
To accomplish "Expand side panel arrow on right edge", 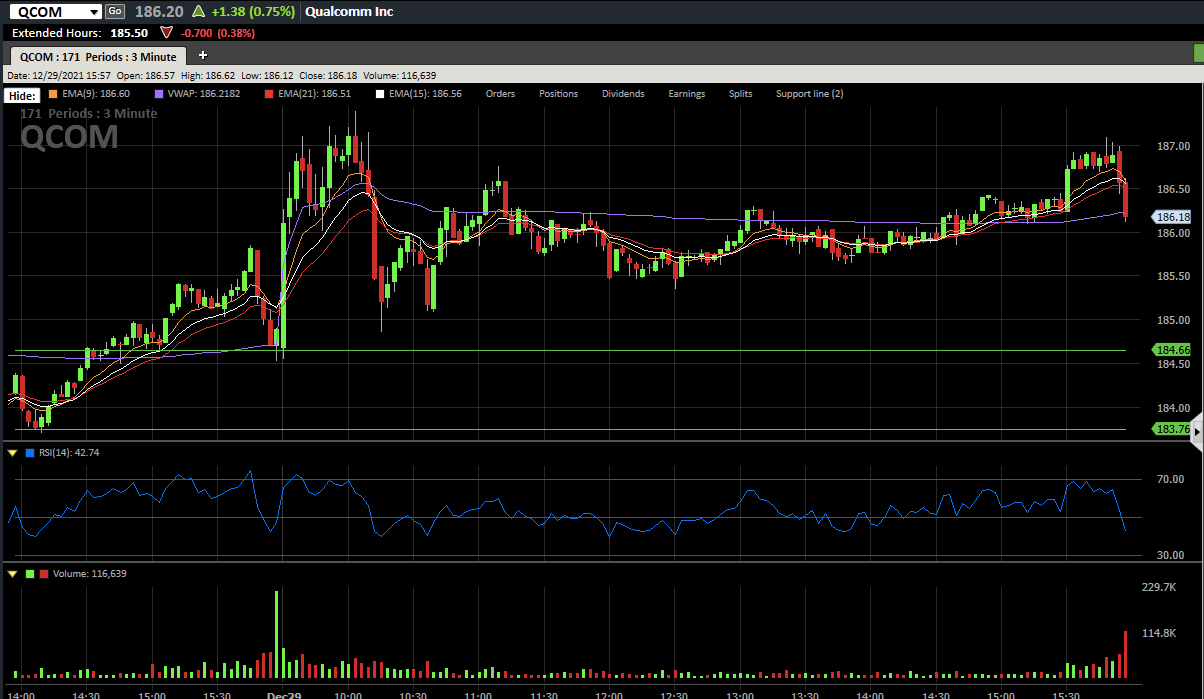I will pos(1197,432).
